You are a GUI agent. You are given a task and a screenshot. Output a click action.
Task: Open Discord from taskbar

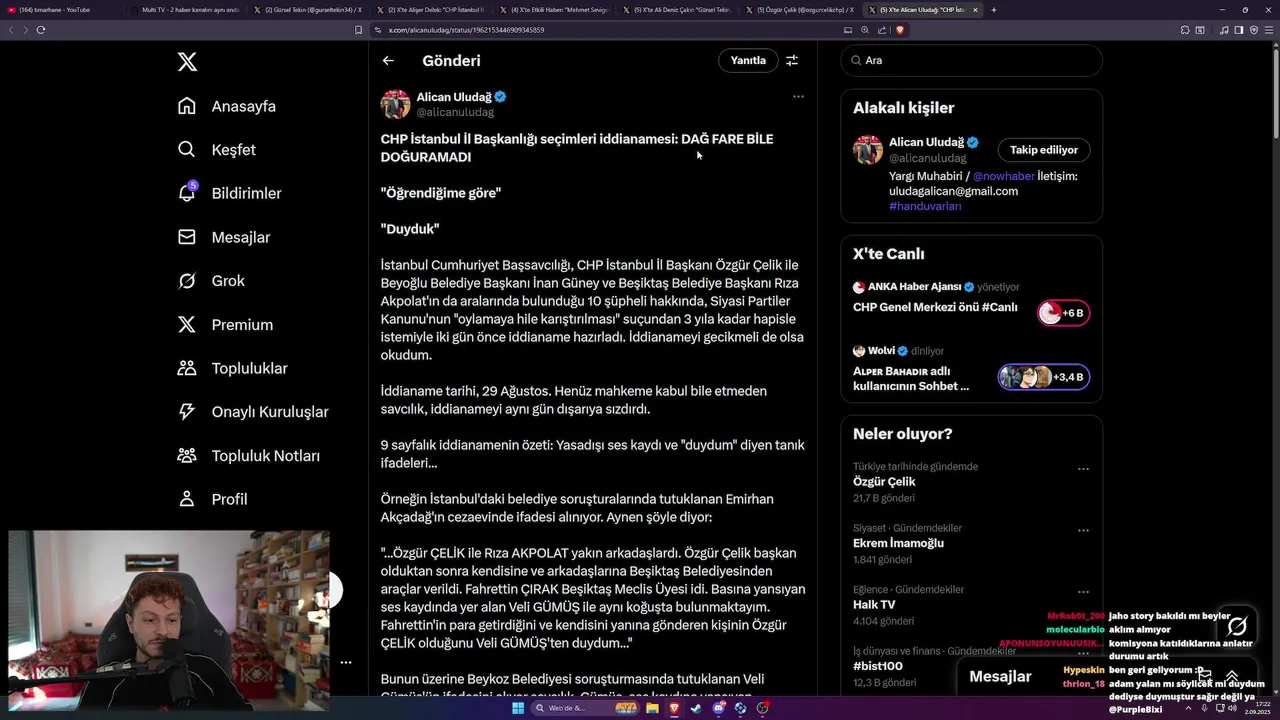[719, 708]
